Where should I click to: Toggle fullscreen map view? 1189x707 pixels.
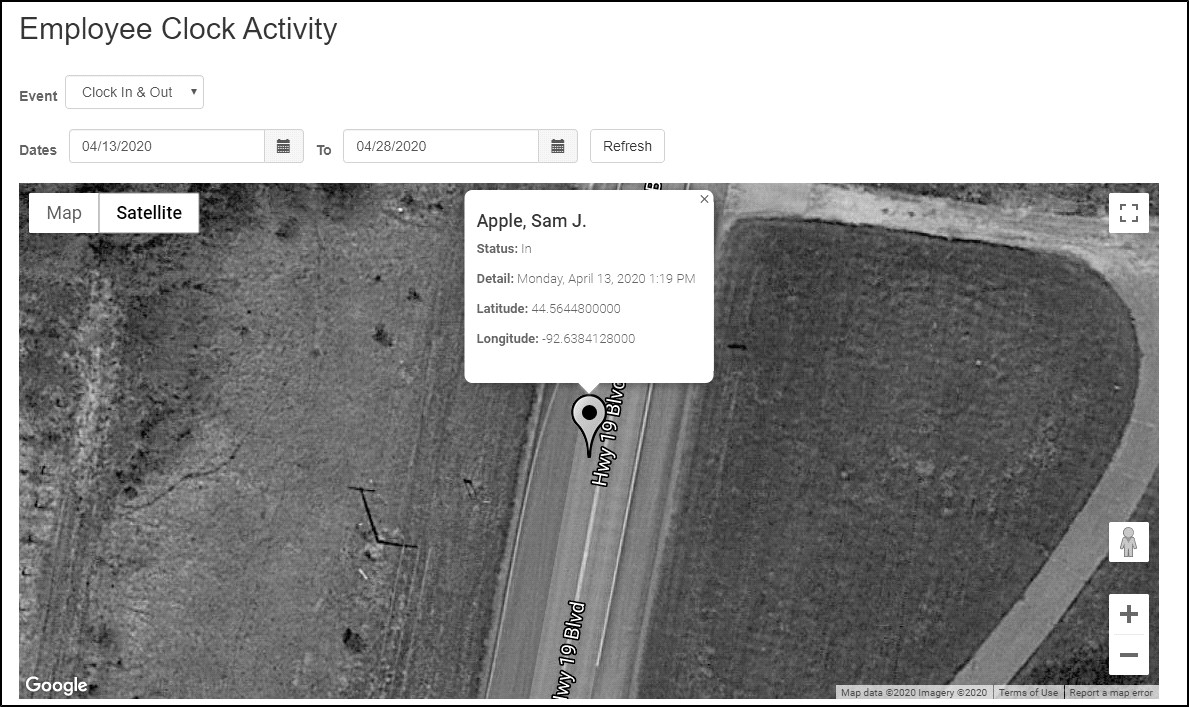coord(1128,213)
